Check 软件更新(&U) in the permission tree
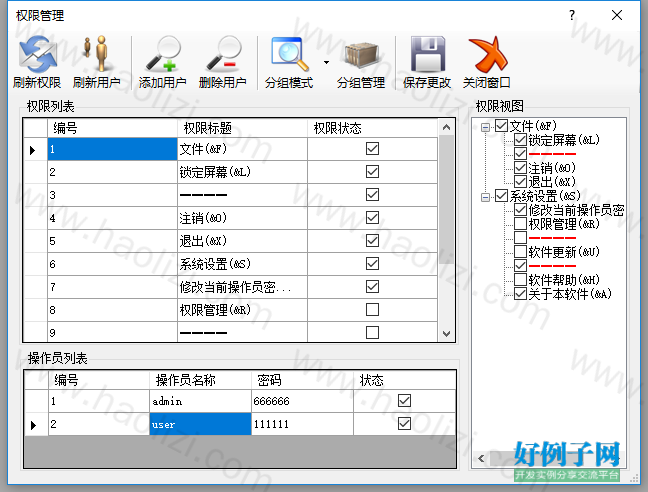The image size is (648, 492). 520,252
